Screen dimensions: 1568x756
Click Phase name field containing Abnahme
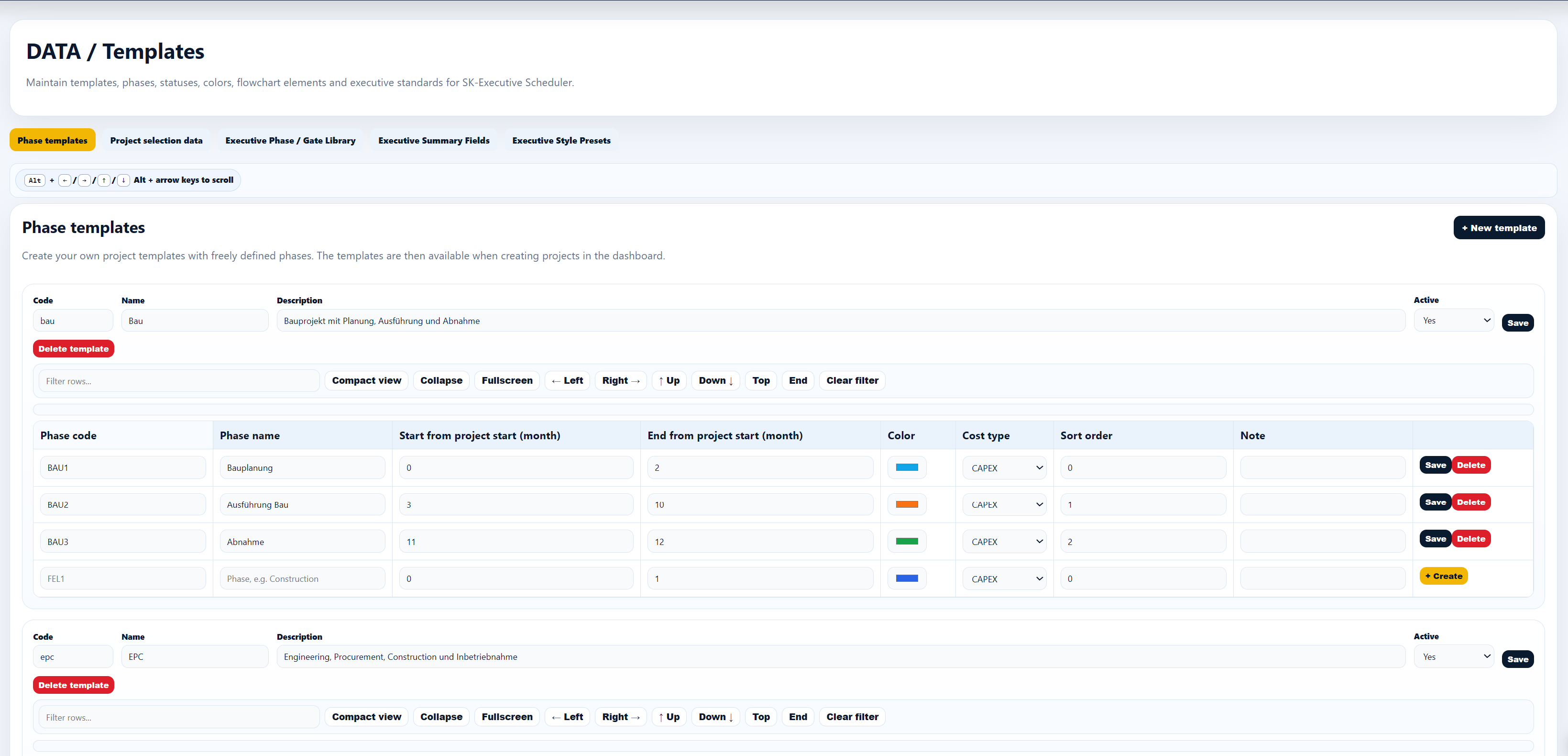[303, 542]
